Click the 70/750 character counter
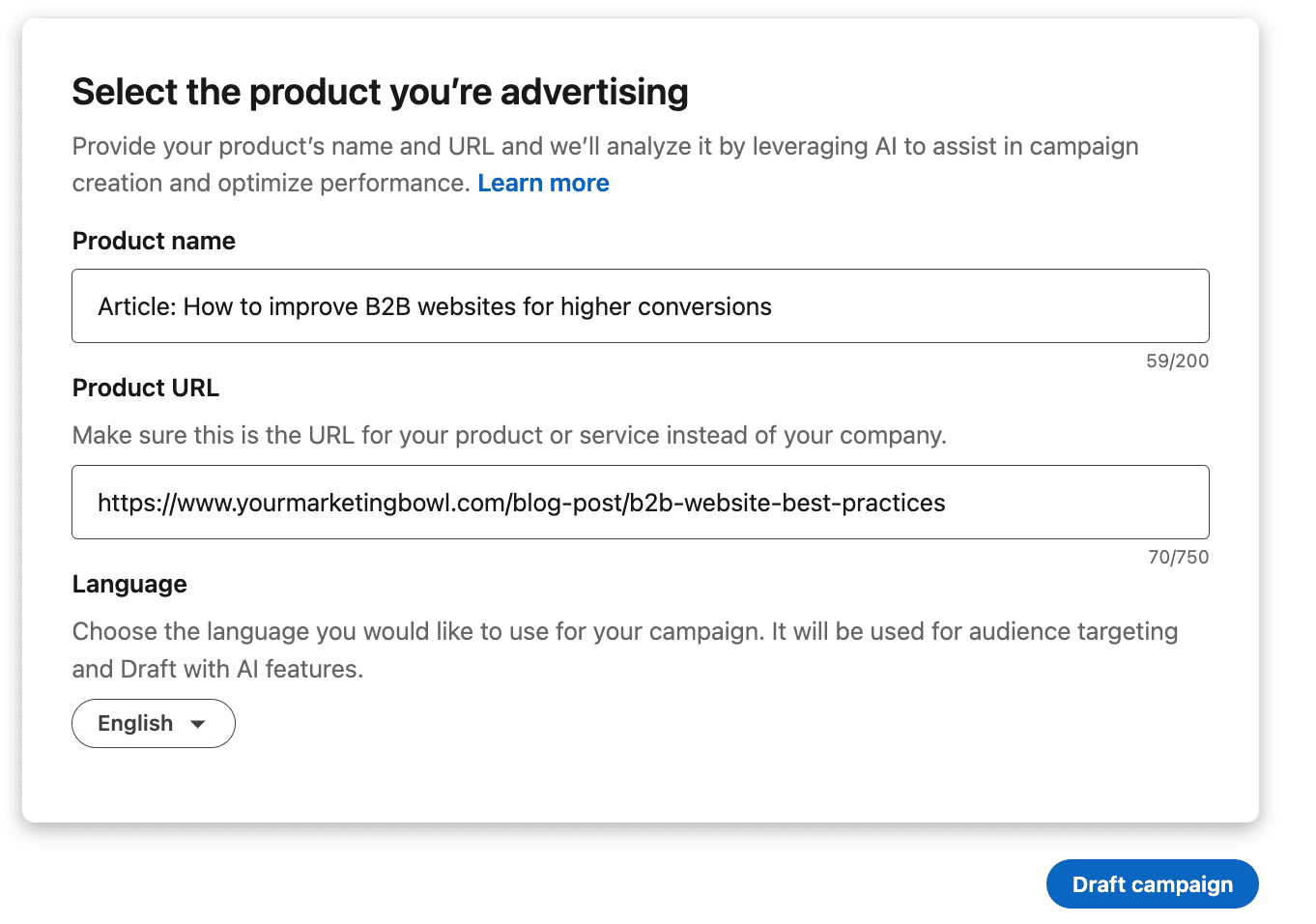The height and width of the screenshot is (924, 1316). (x=1179, y=556)
